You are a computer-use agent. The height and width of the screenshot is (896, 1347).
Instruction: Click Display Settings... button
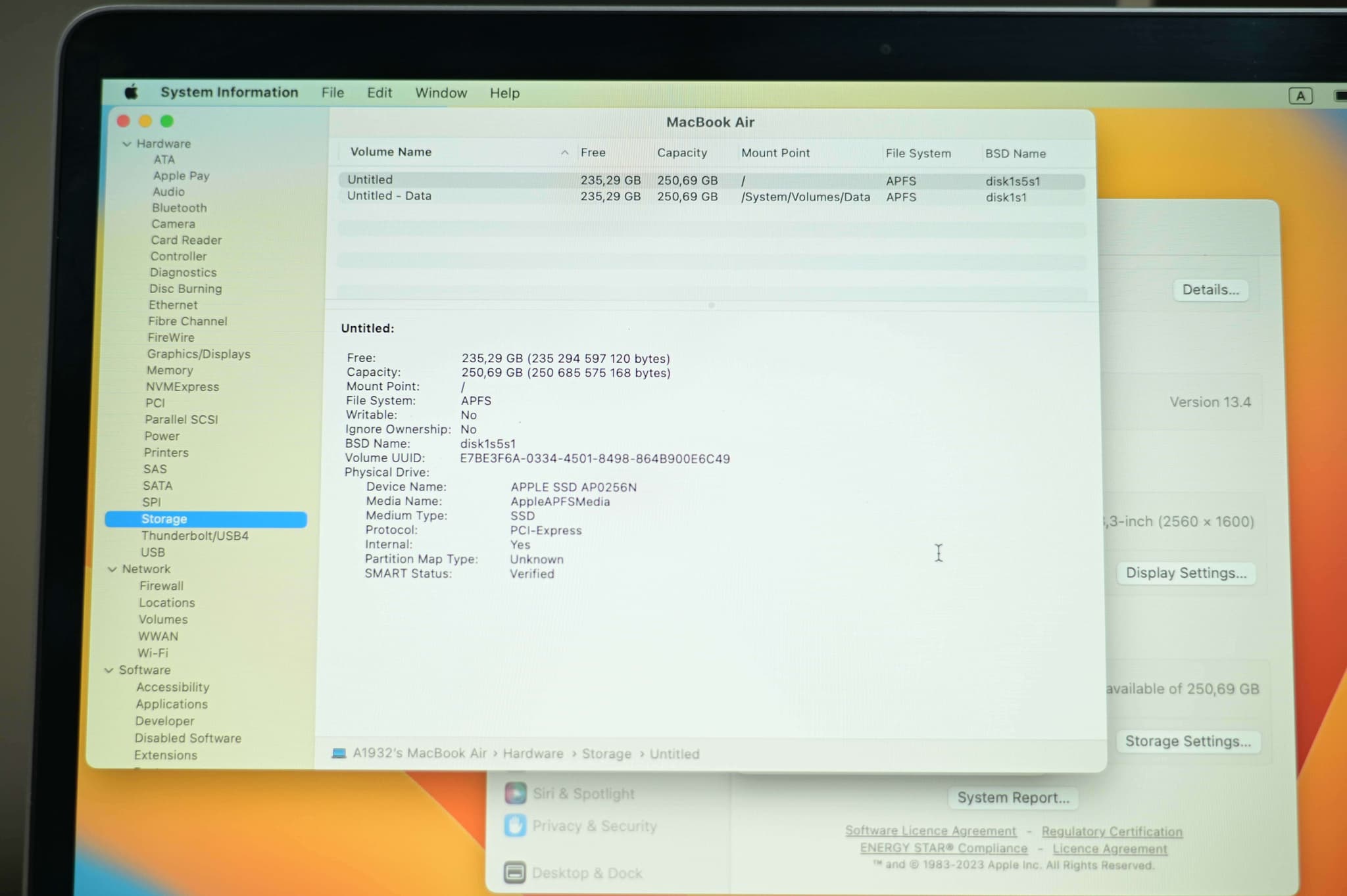pos(1187,573)
